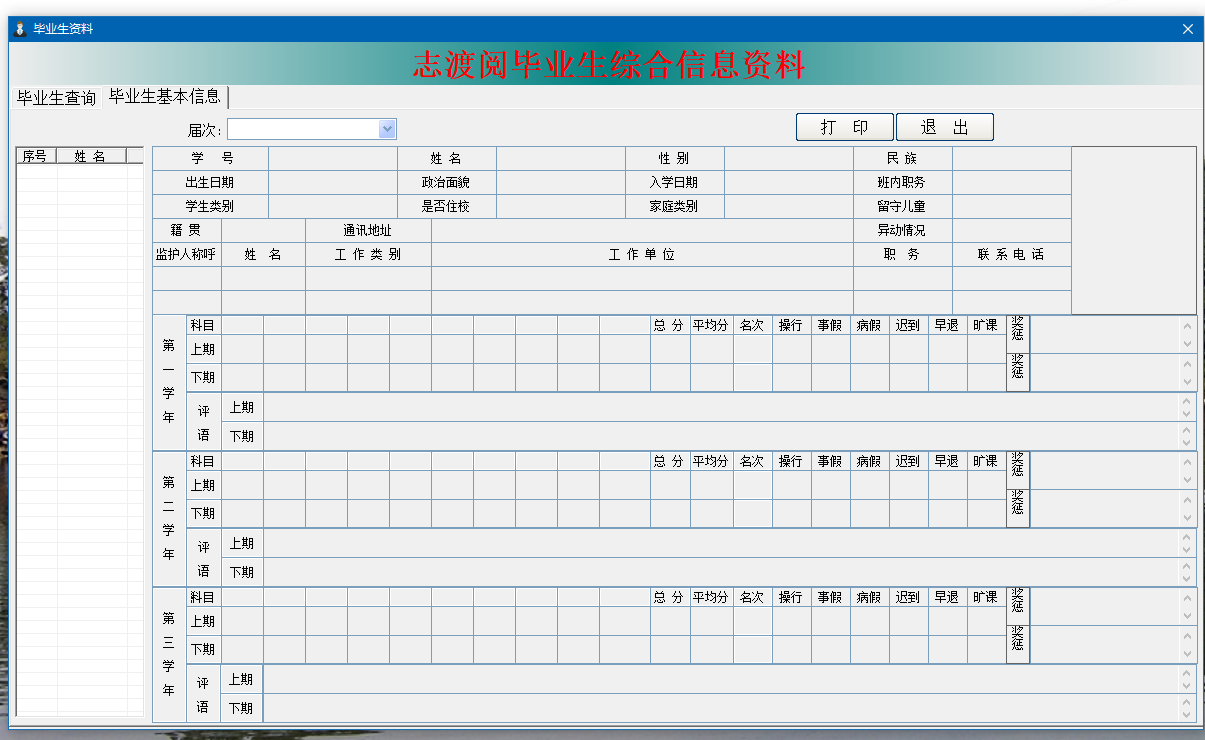Click the 姓名 column header in student list
1205x740 pixels.
coord(90,156)
